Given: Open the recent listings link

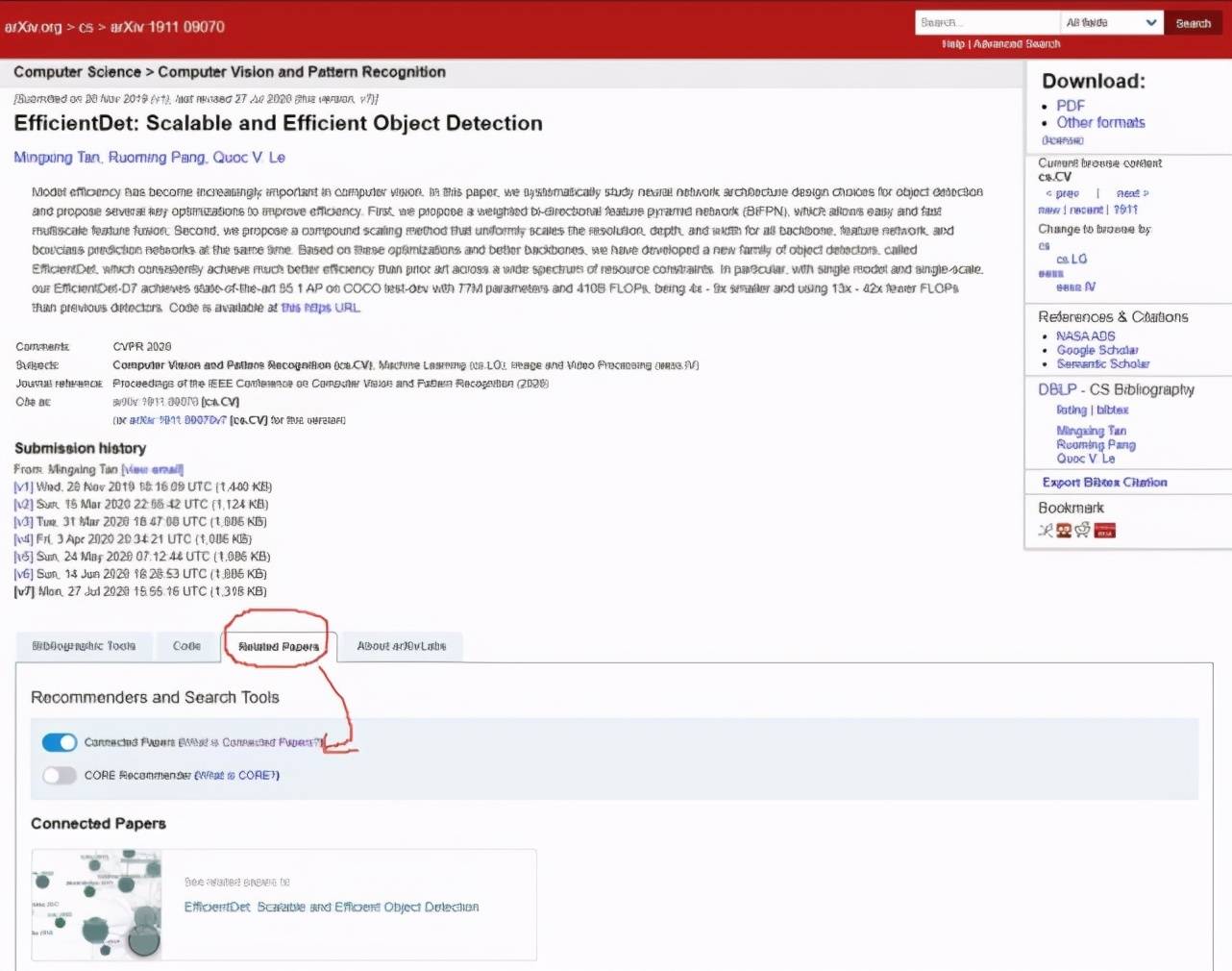Looking at the screenshot, I should (x=1085, y=210).
